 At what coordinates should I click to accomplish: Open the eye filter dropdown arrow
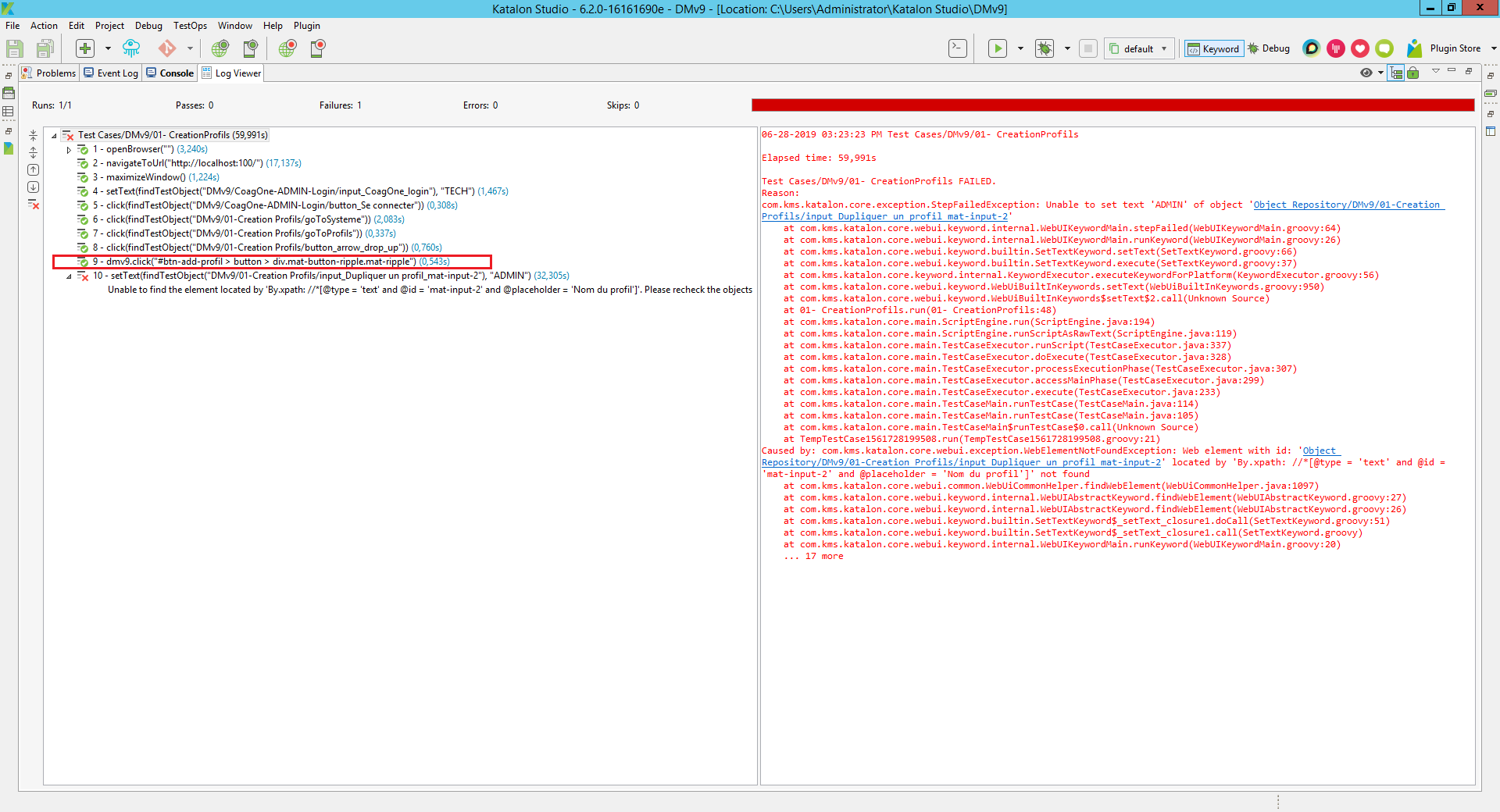click(x=1380, y=73)
